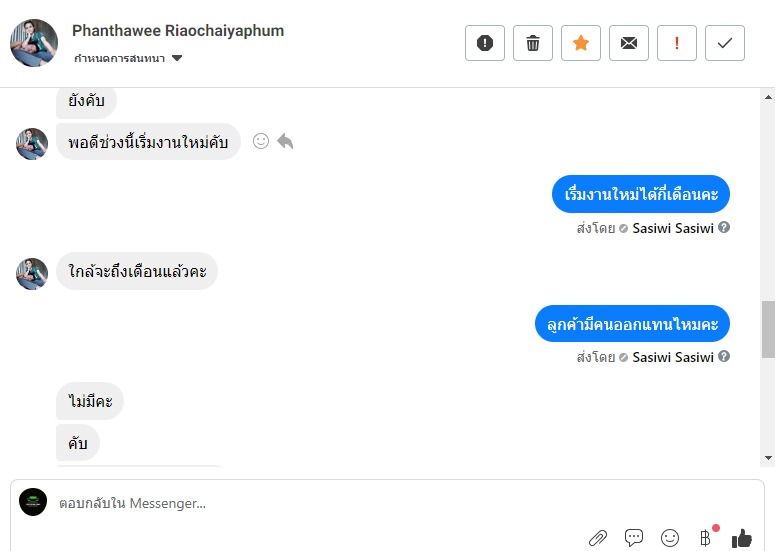Viewport: 775px width, 551px height.
Task: Click the scroll down arrow of chat scrollbar
Action: tap(768, 458)
